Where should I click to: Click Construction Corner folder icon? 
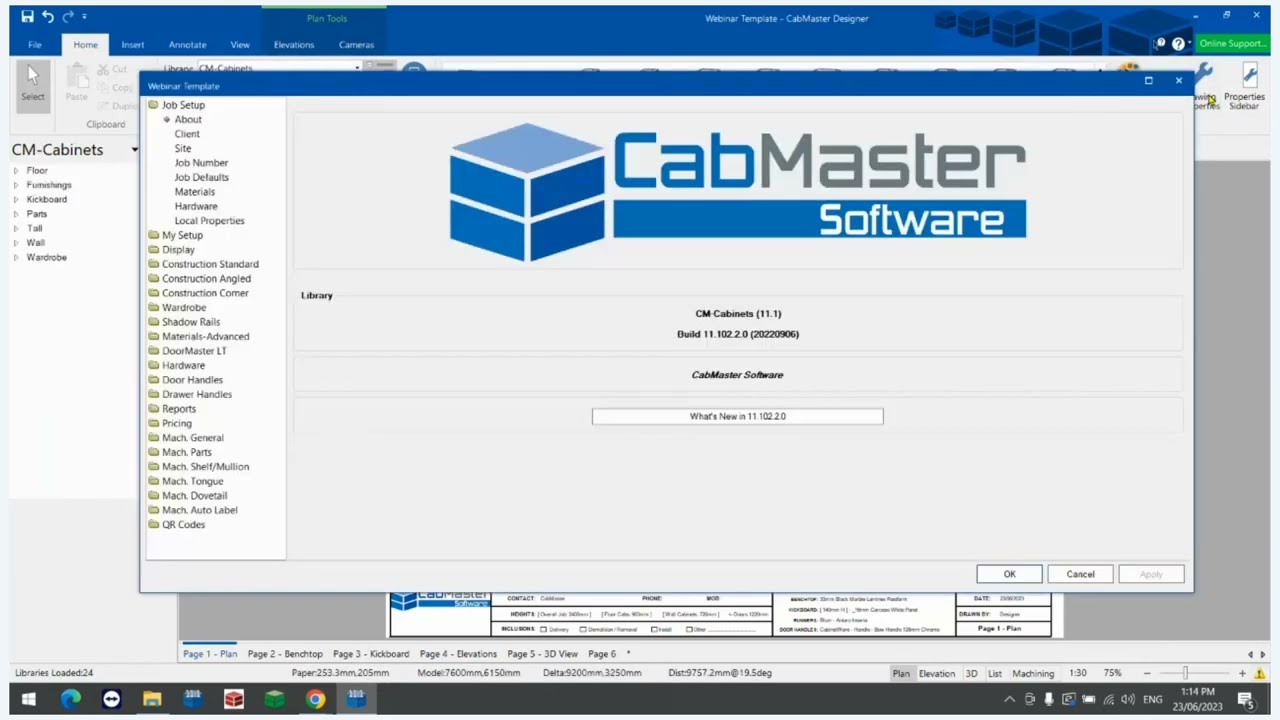[x=154, y=293]
